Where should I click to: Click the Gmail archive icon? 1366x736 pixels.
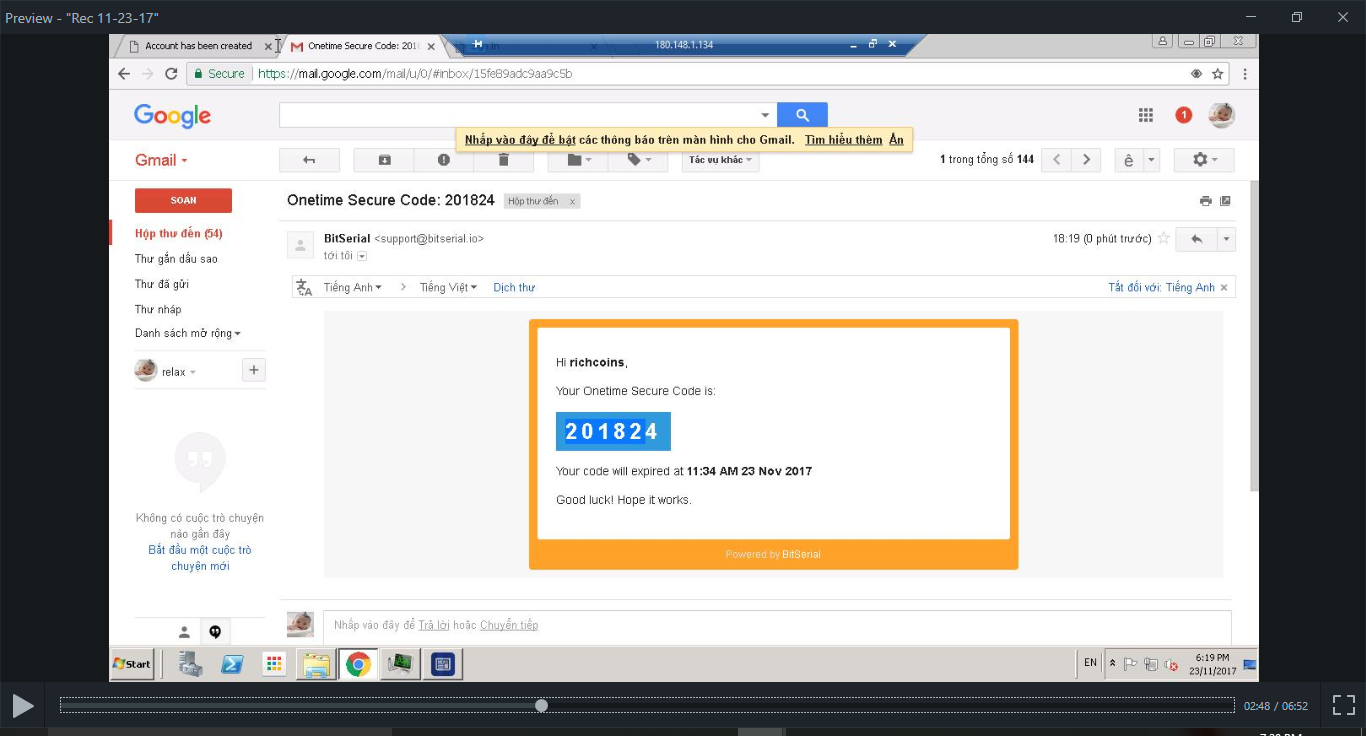click(x=385, y=160)
